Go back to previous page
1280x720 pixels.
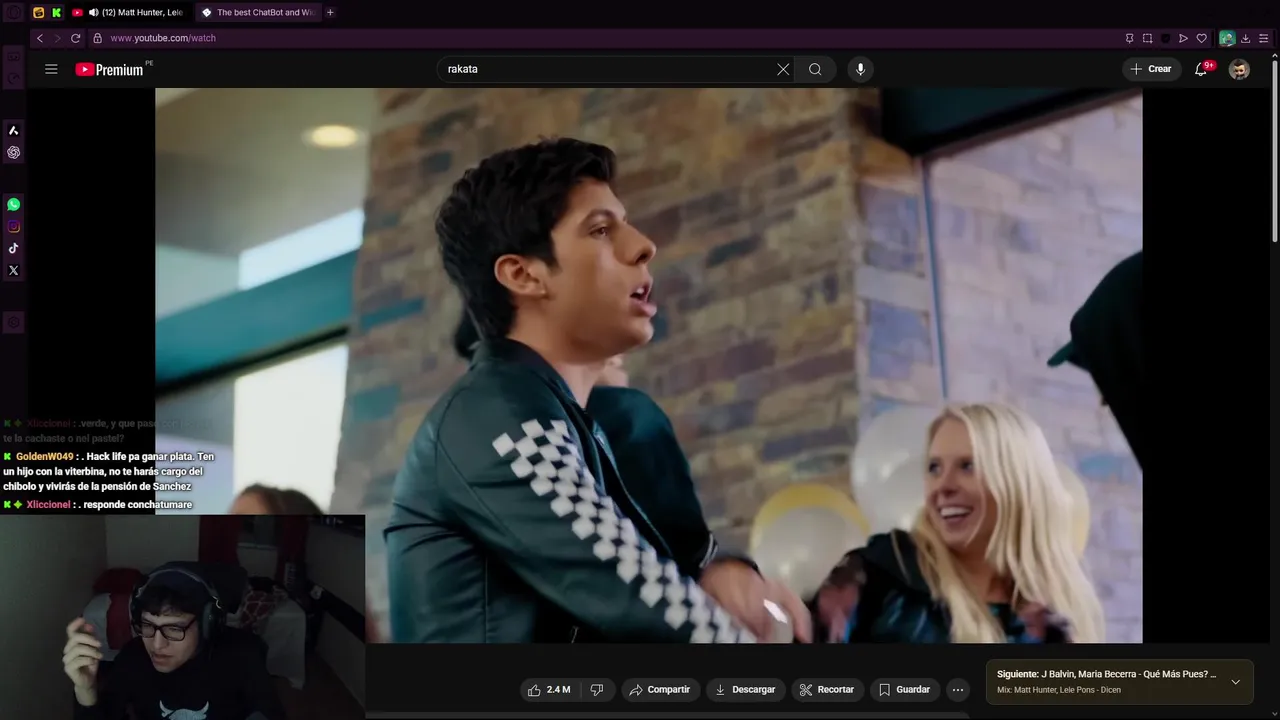tap(40, 38)
